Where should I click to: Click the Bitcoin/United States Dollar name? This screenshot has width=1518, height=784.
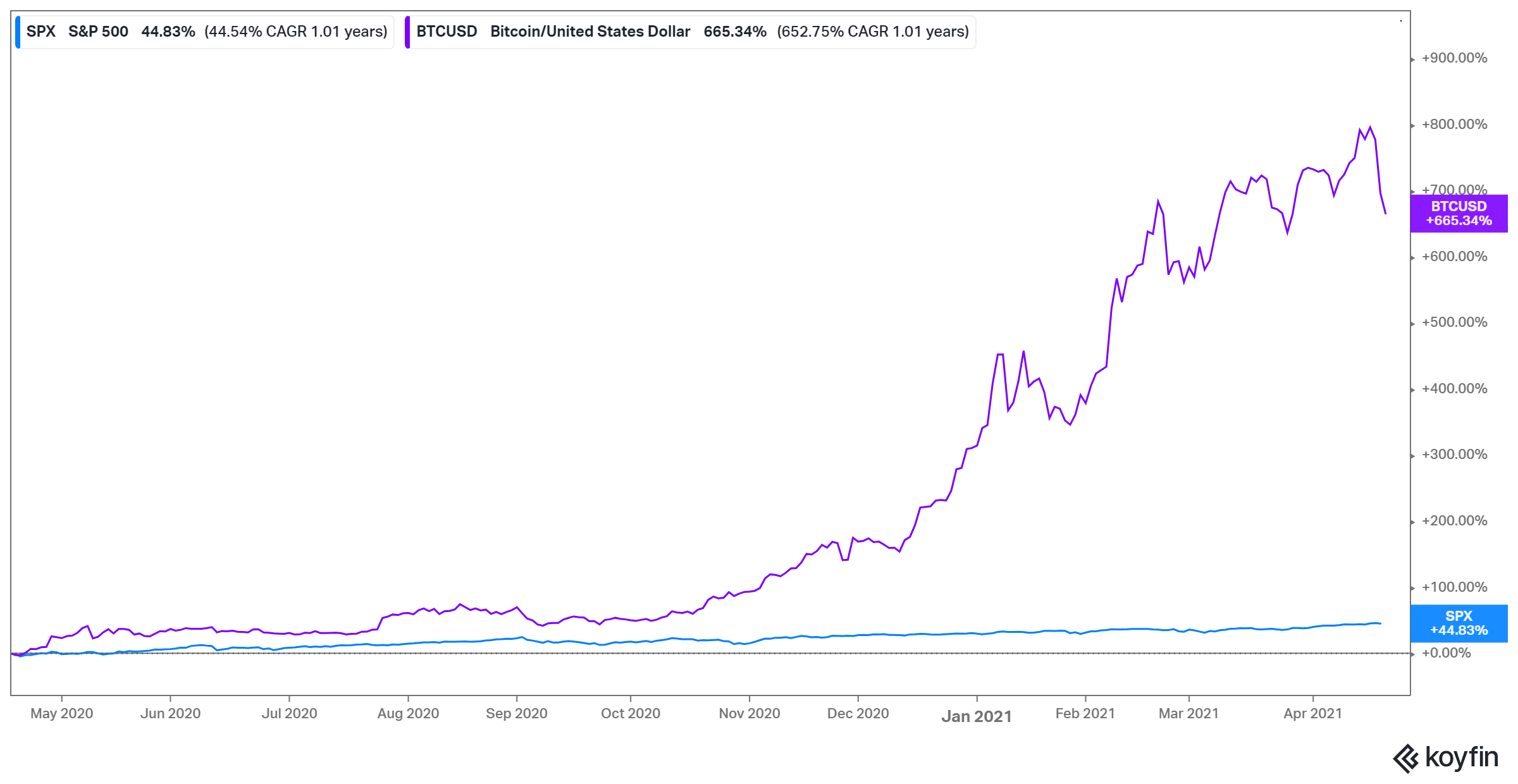tap(590, 32)
